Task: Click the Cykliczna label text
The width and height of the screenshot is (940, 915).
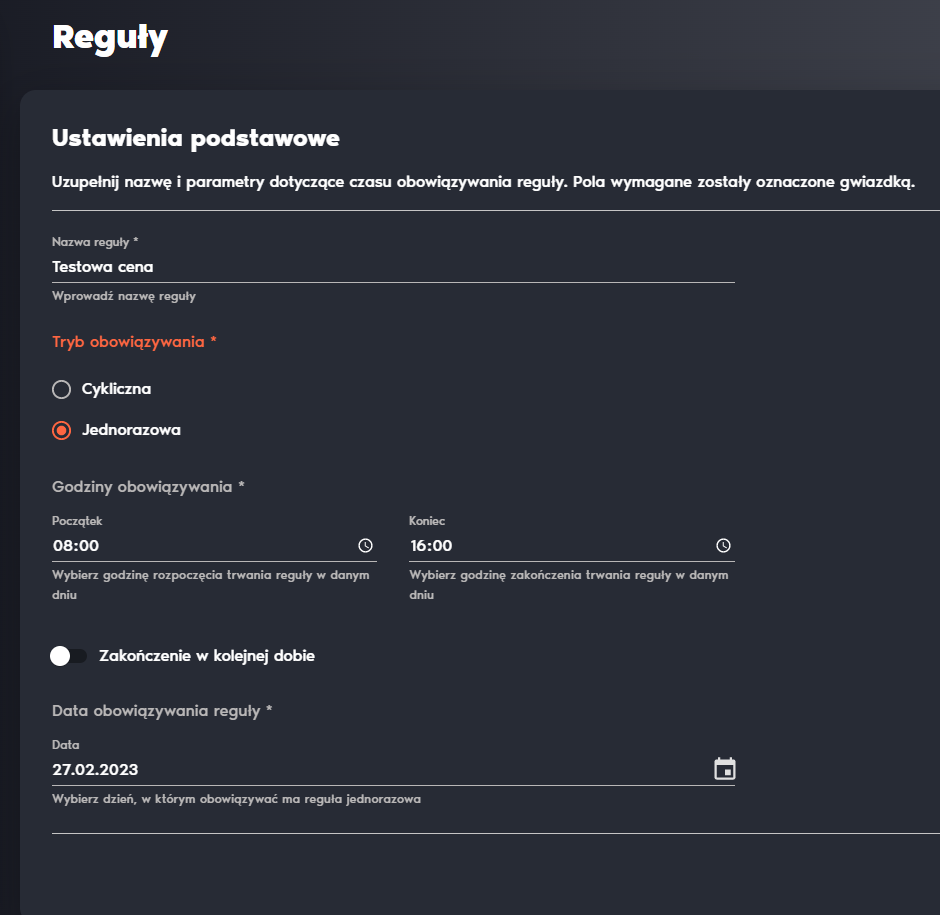Action: click(x=116, y=389)
